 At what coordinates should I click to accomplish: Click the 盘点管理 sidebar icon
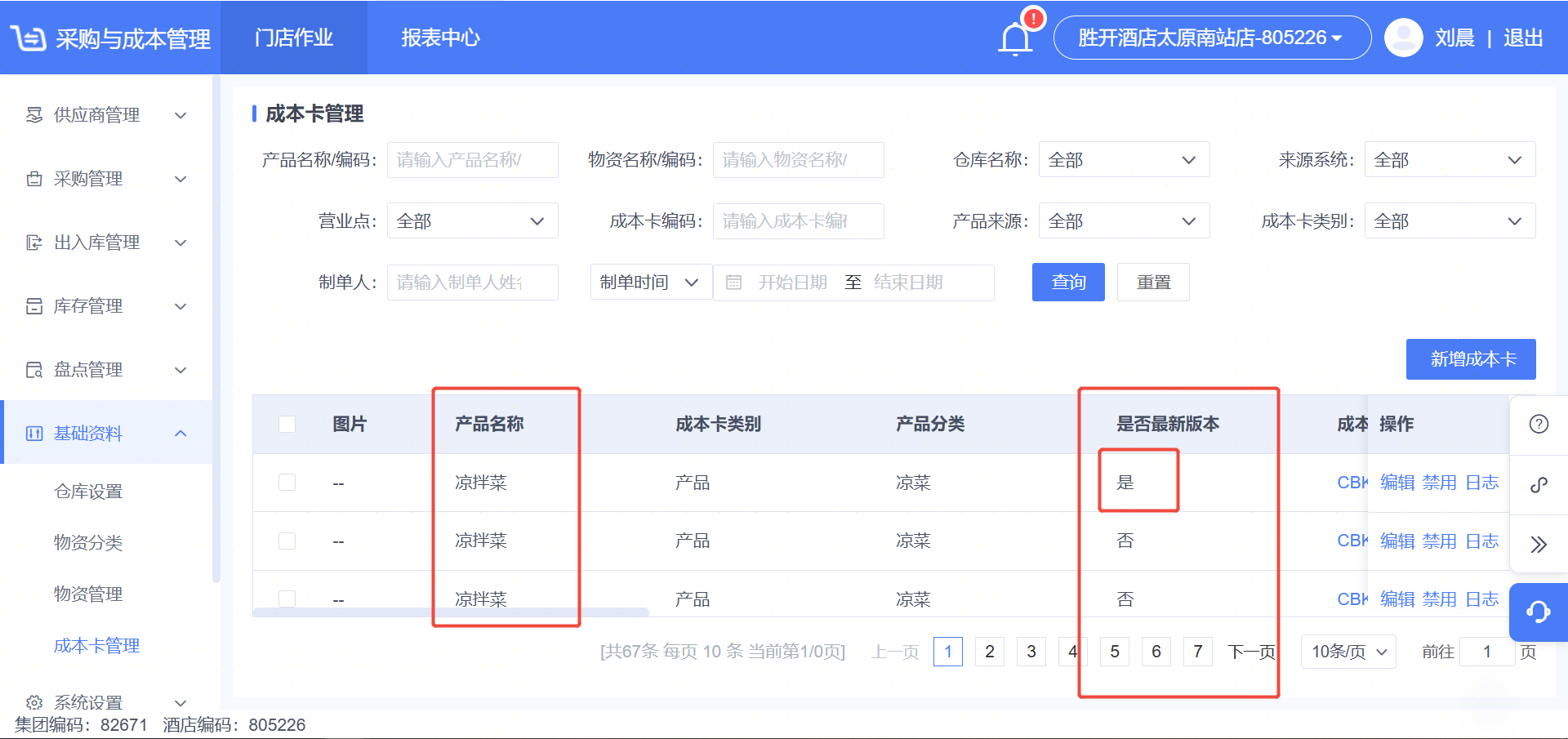pos(34,370)
